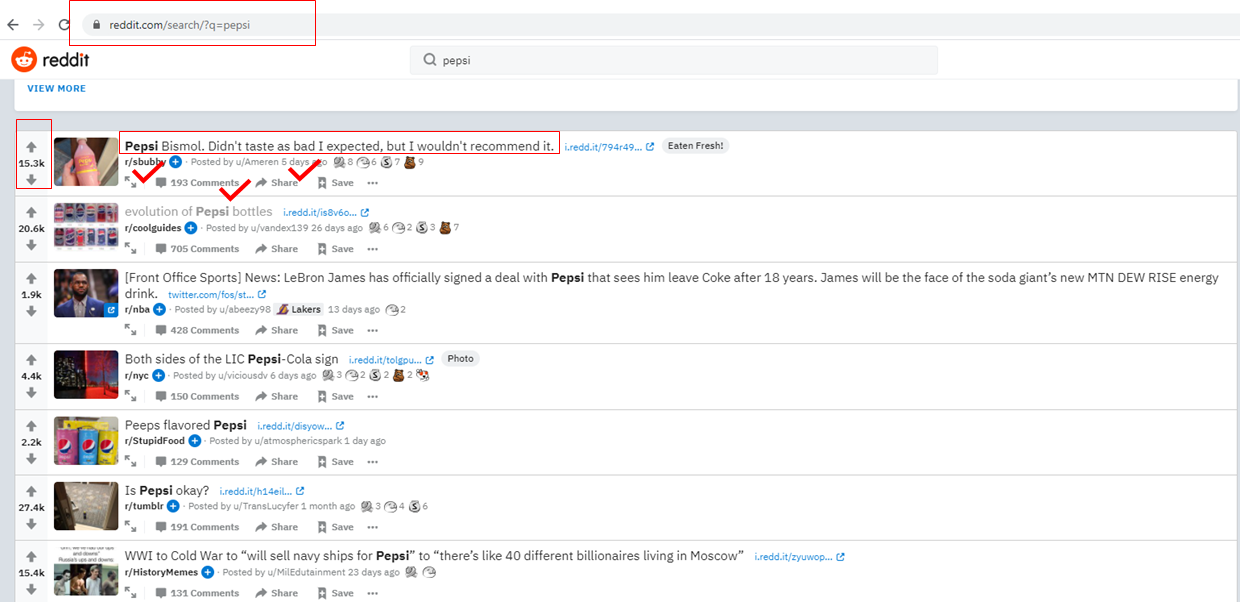1240x602 pixels.
Task: Downvote the evolution of Pepsi bottles post
Action: pos(31,245)
